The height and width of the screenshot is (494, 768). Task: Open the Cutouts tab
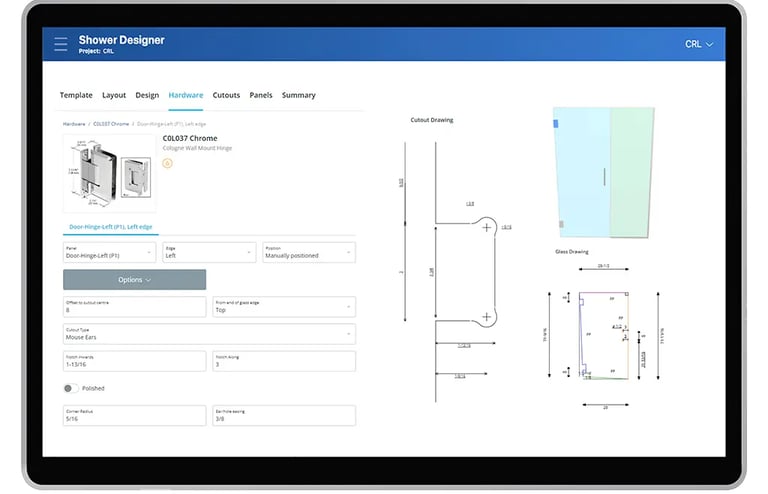226,95
